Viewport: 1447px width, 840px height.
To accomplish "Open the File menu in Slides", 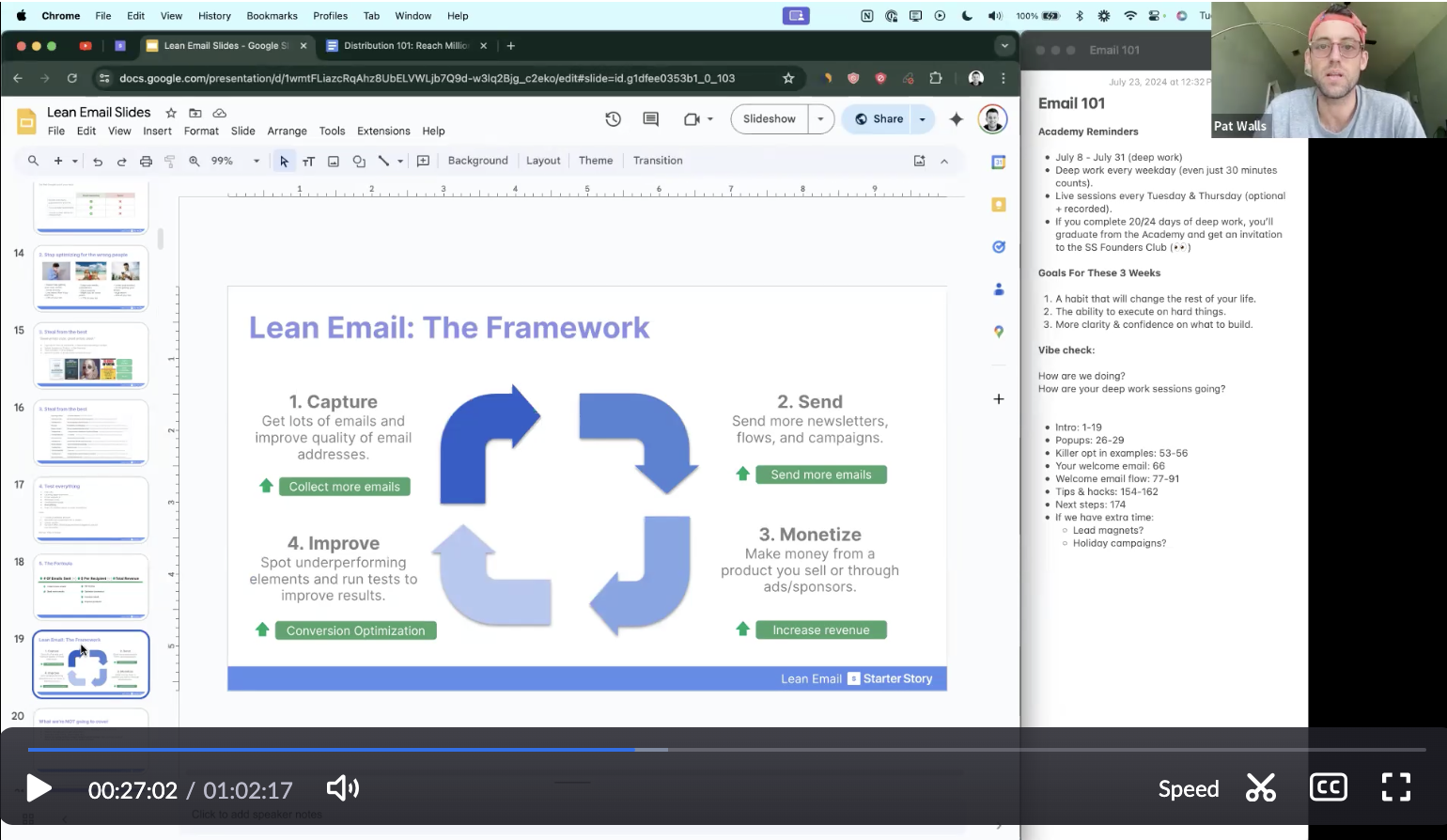I will 56,132.
